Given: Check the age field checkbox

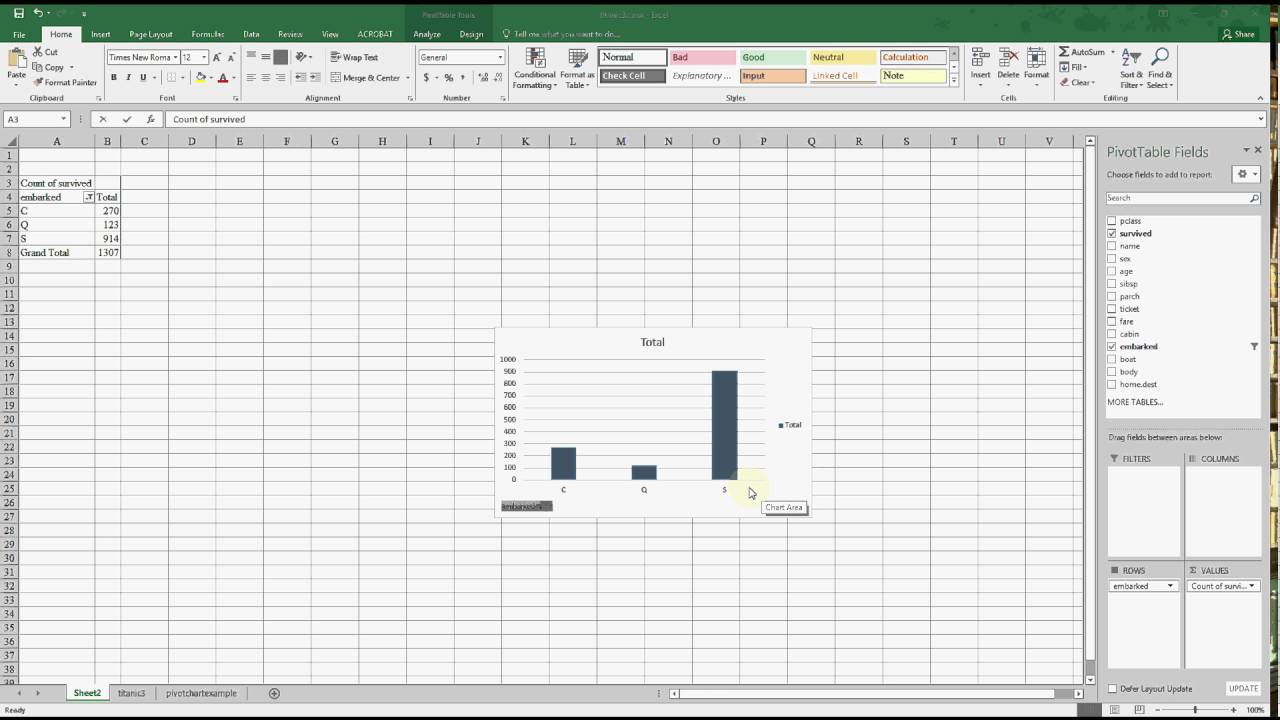Looking at the screenshot, I should pos(1111,271).
